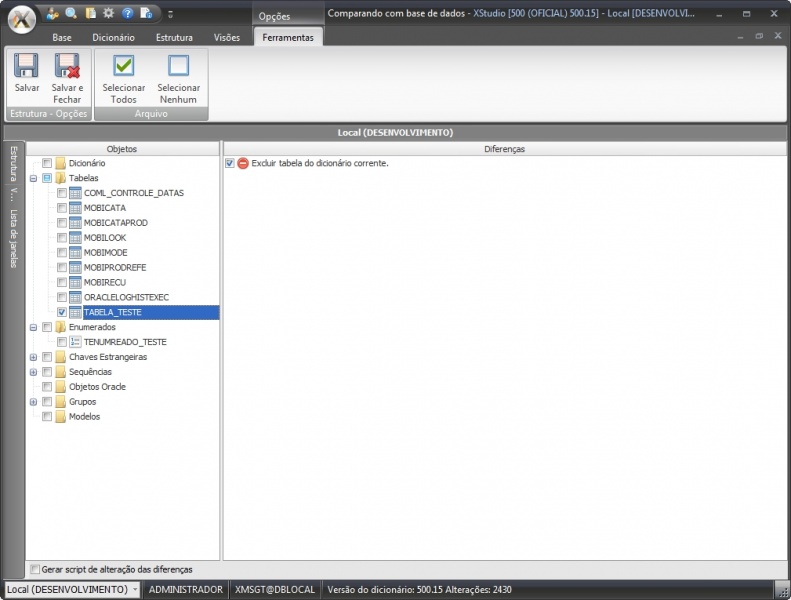Click the red exclude icon in Diferenças
Viewport: 791px width, 600px height.
tap(243, 163)
